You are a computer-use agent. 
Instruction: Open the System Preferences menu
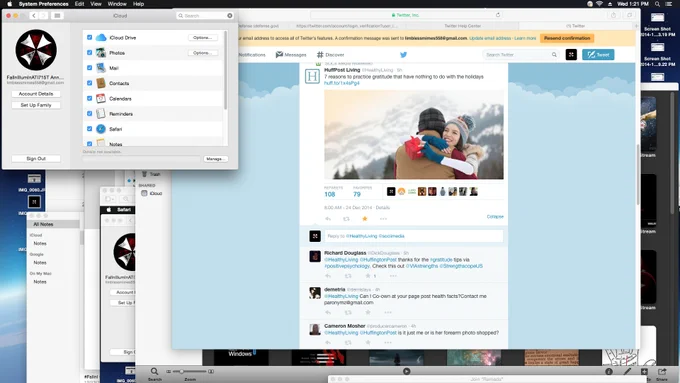43,4
